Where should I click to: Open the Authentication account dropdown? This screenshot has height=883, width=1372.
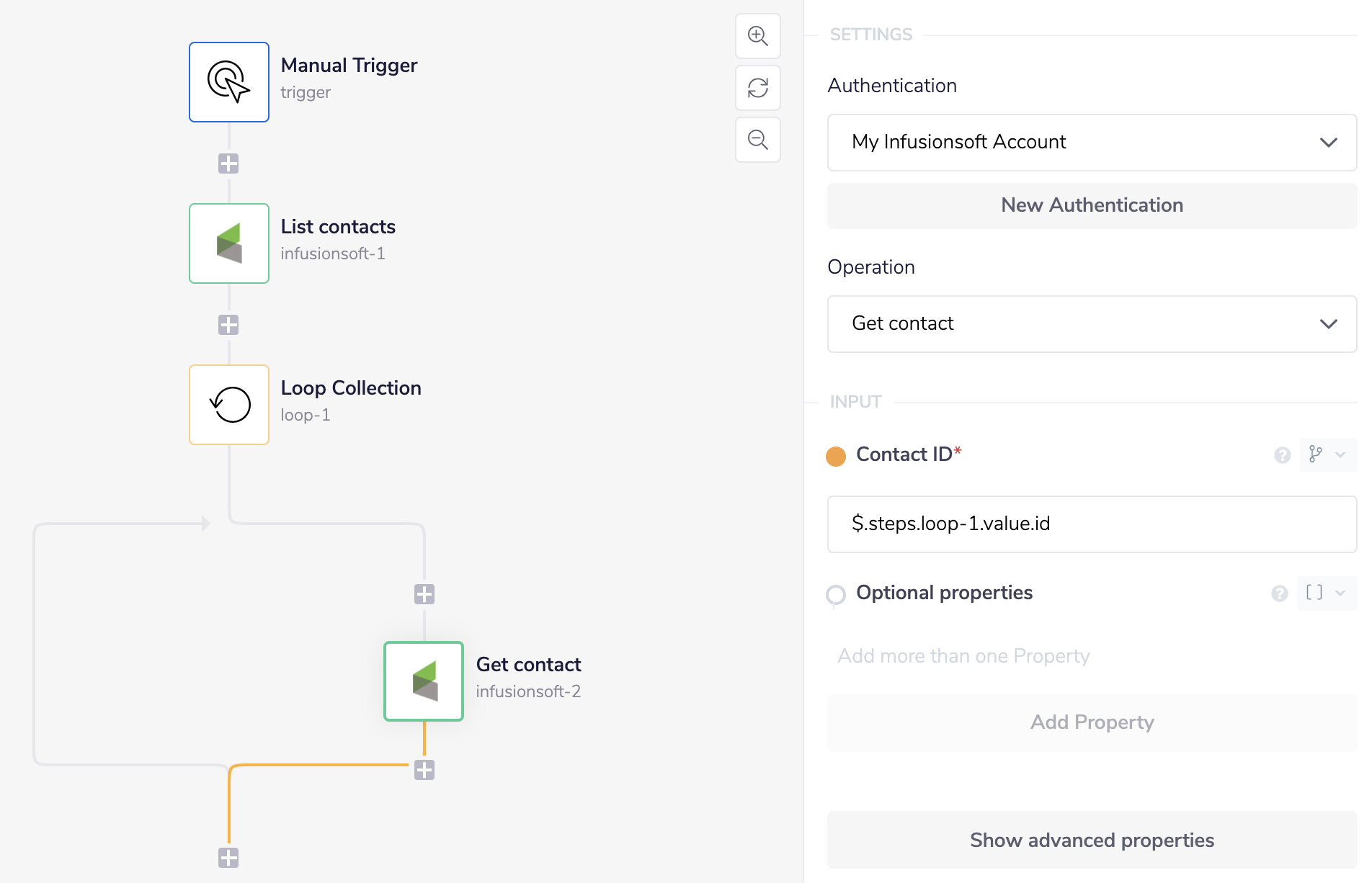1091,143
